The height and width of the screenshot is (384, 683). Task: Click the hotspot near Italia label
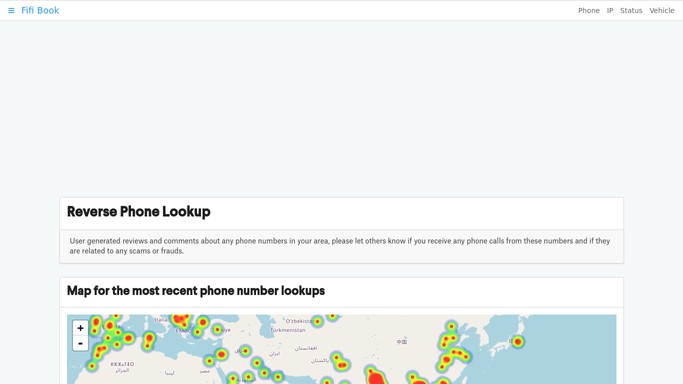click(180, 320)
